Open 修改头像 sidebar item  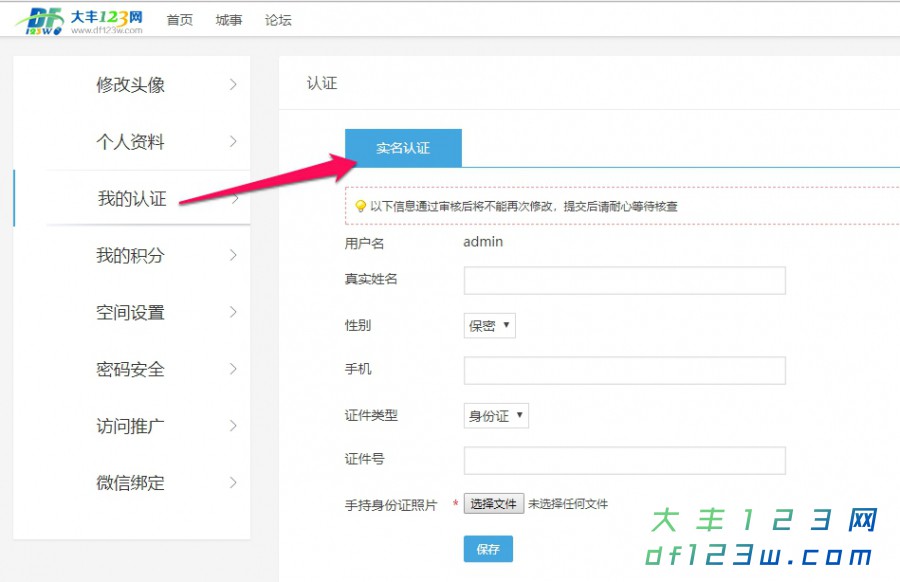point(130,85)
